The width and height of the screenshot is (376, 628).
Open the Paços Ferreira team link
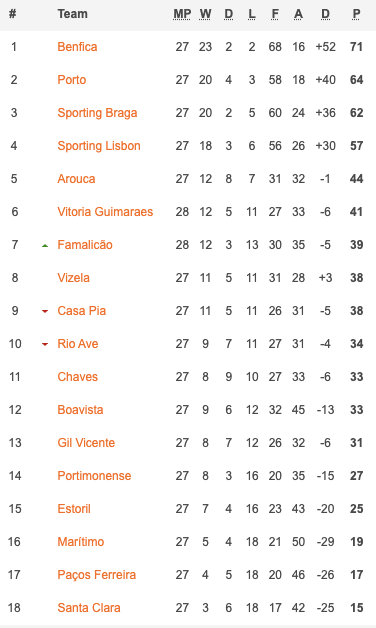(97, 575)
